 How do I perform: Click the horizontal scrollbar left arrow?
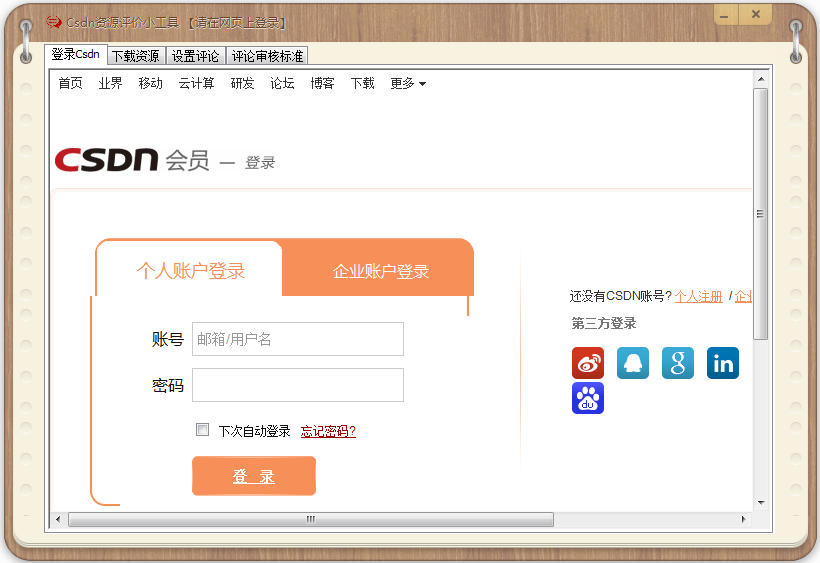coord(58,520)
